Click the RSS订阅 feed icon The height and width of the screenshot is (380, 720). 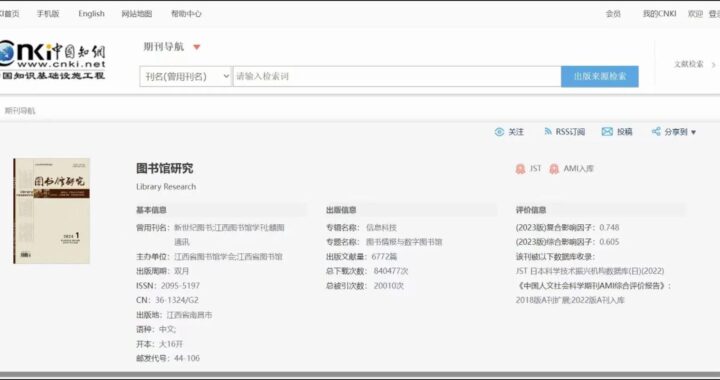[x=548, y=132]
